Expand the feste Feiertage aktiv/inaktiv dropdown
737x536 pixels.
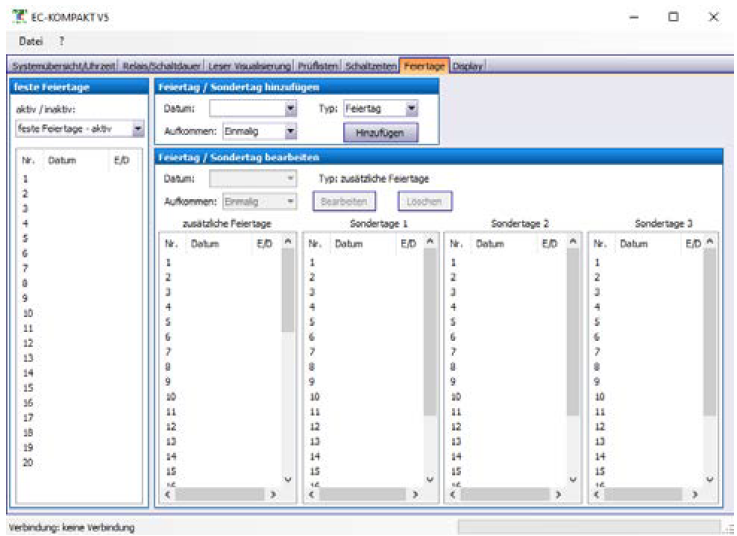(138, 128)
